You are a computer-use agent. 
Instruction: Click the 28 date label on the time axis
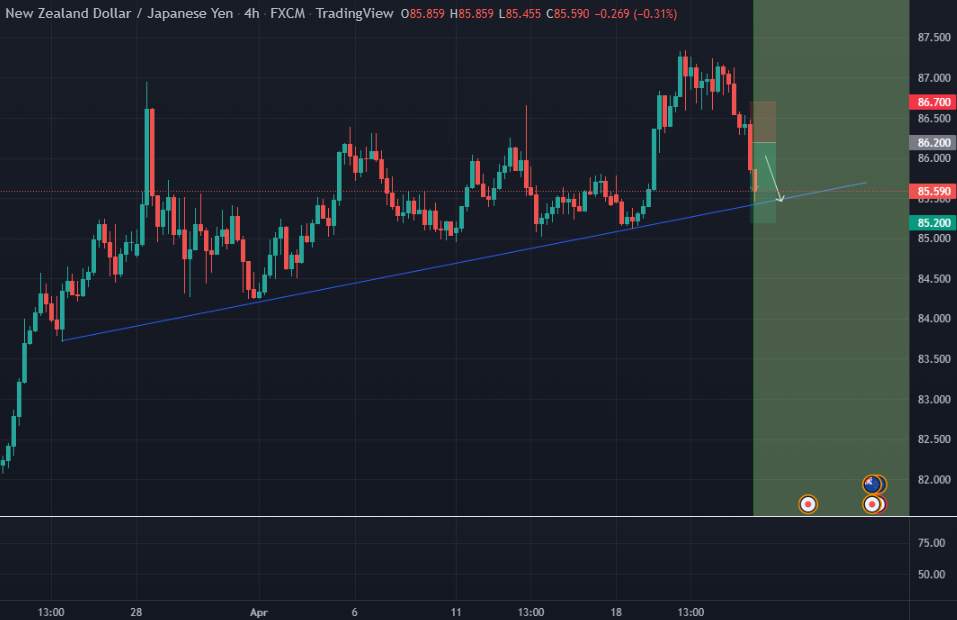136,612
